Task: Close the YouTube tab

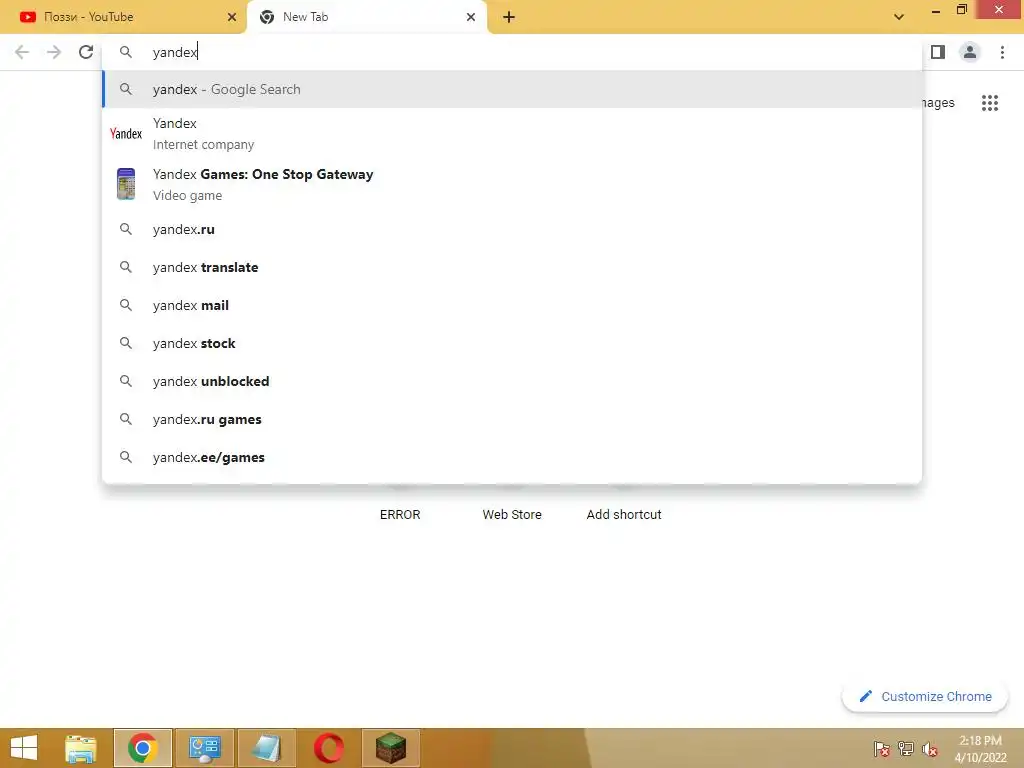Action: click(x=232, y=17)
